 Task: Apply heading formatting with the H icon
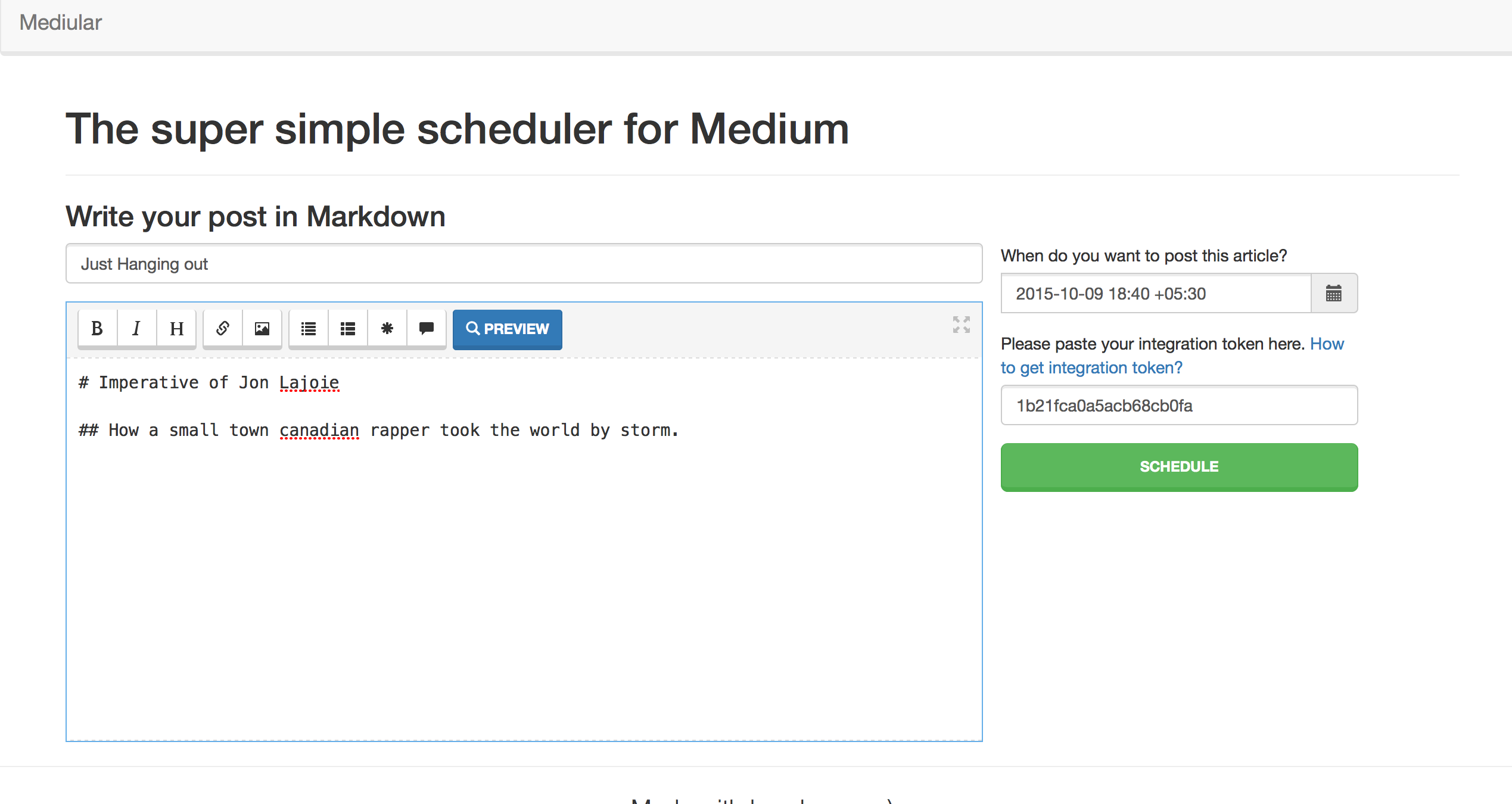coord(176,328)
